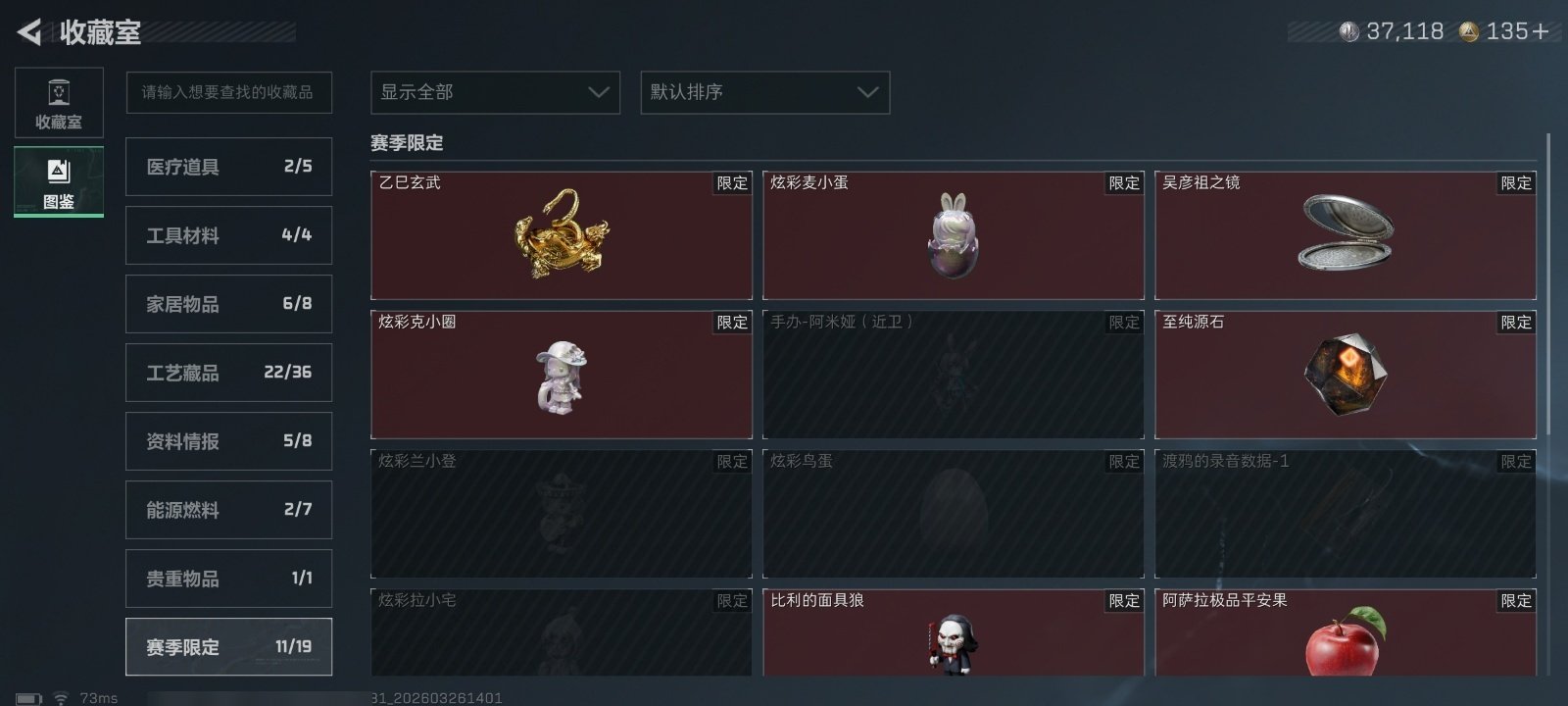Viewport: 1568px width, 706px height.
Task: Switch to the 医疗道具 category
Action: [228, 167]
